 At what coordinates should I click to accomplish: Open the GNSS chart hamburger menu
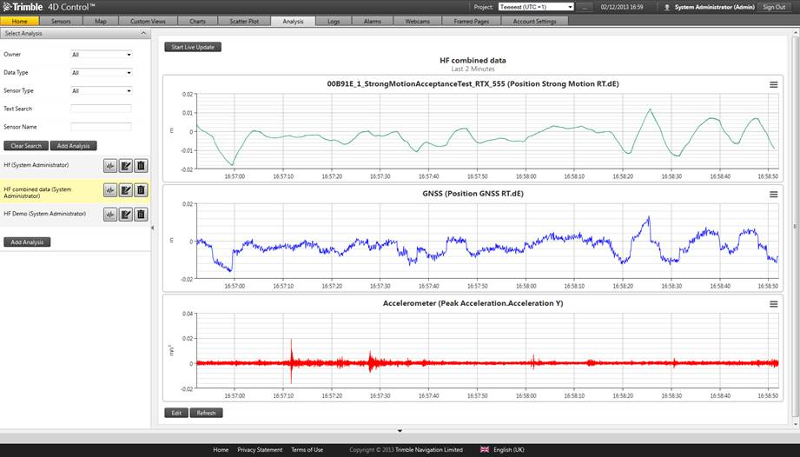(773, 194)
